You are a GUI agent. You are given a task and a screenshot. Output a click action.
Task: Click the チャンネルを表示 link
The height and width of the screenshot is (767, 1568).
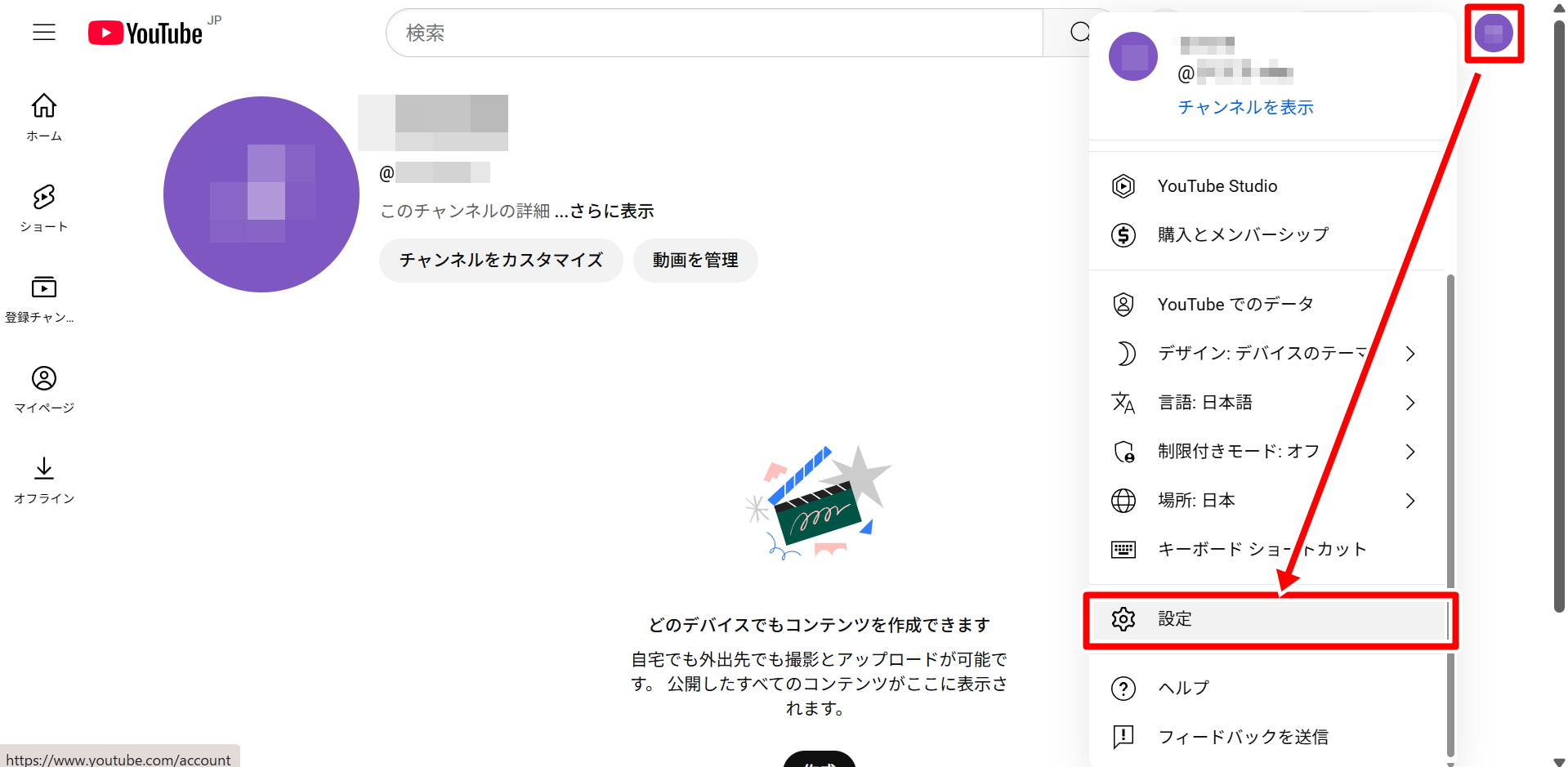[x=1245, y=107]
